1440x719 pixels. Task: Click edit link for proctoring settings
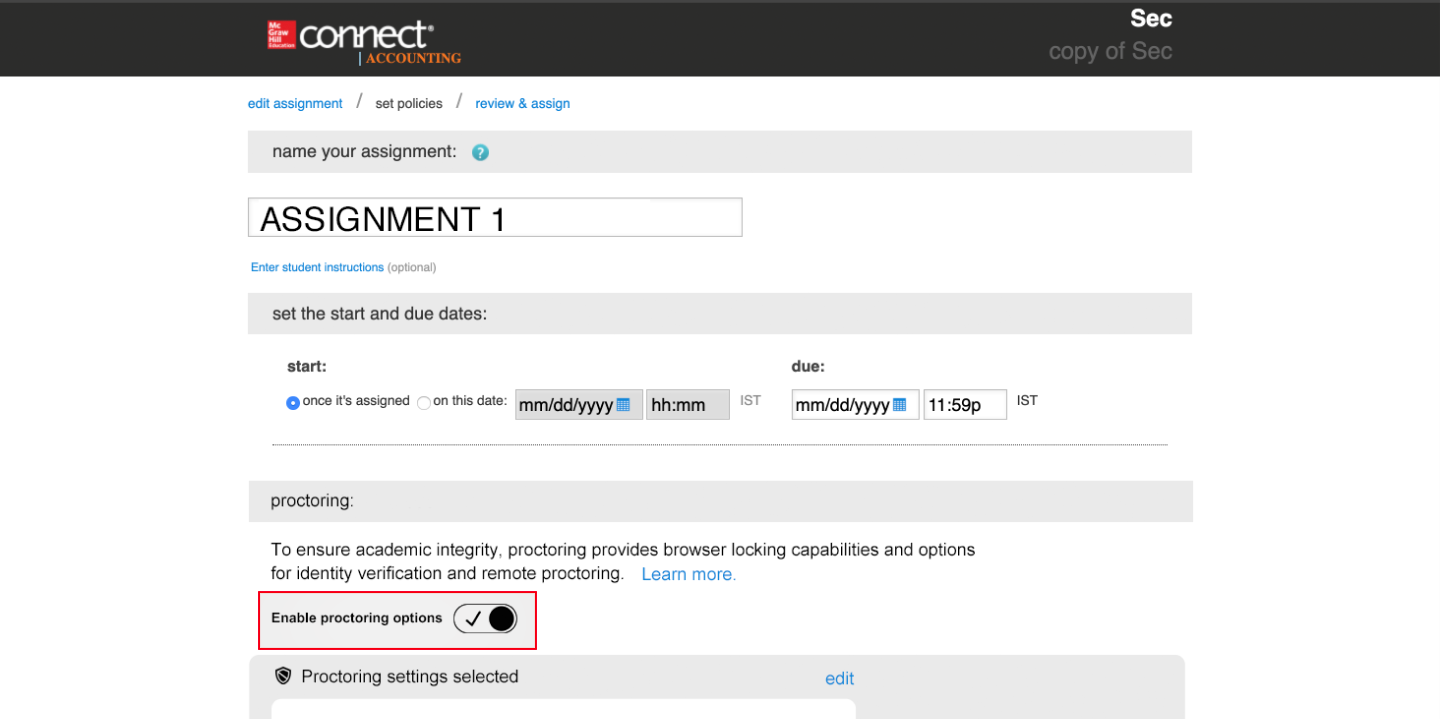(x=839, y=679)
